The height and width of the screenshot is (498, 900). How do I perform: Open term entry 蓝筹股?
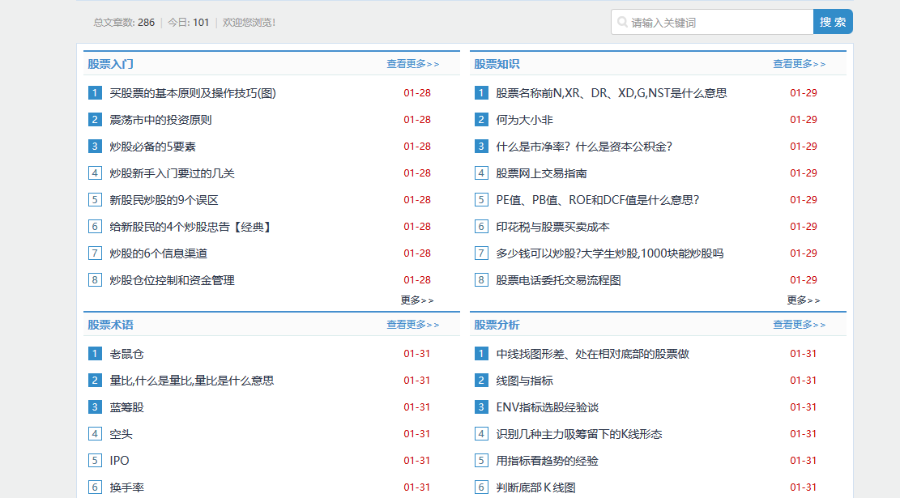click(x=127, y=407)
